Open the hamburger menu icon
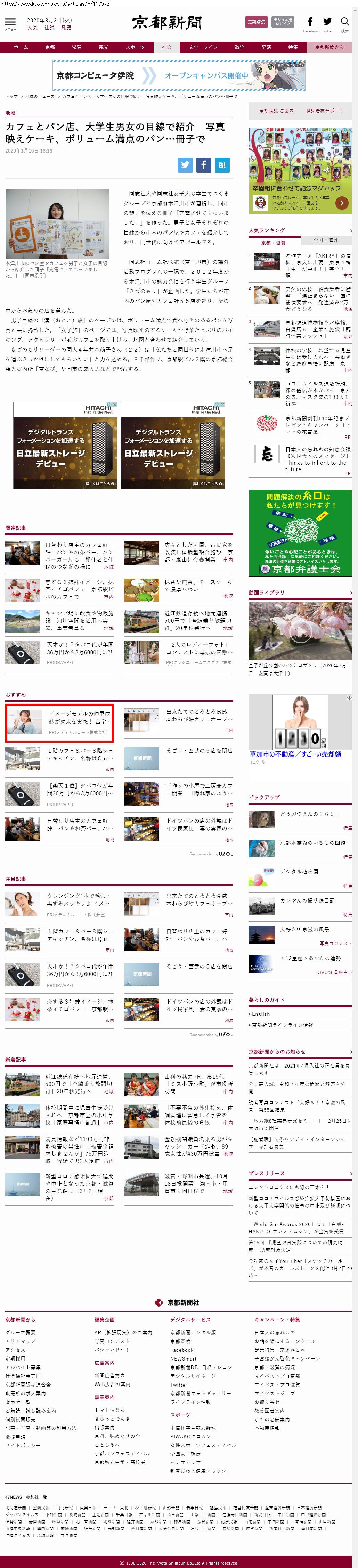 (x=10, y=22)
